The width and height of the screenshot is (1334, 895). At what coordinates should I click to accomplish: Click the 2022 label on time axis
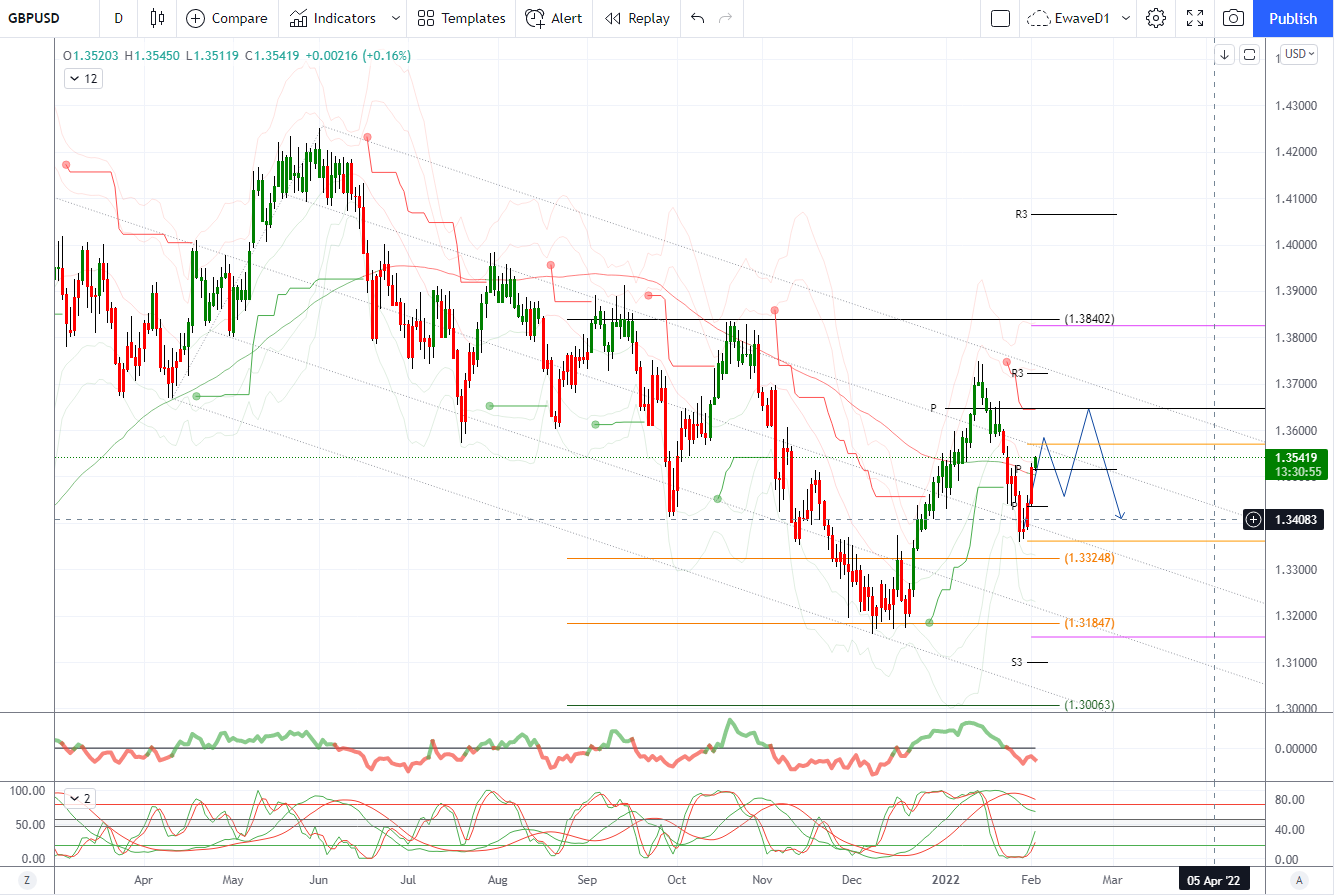click(946, 880)
